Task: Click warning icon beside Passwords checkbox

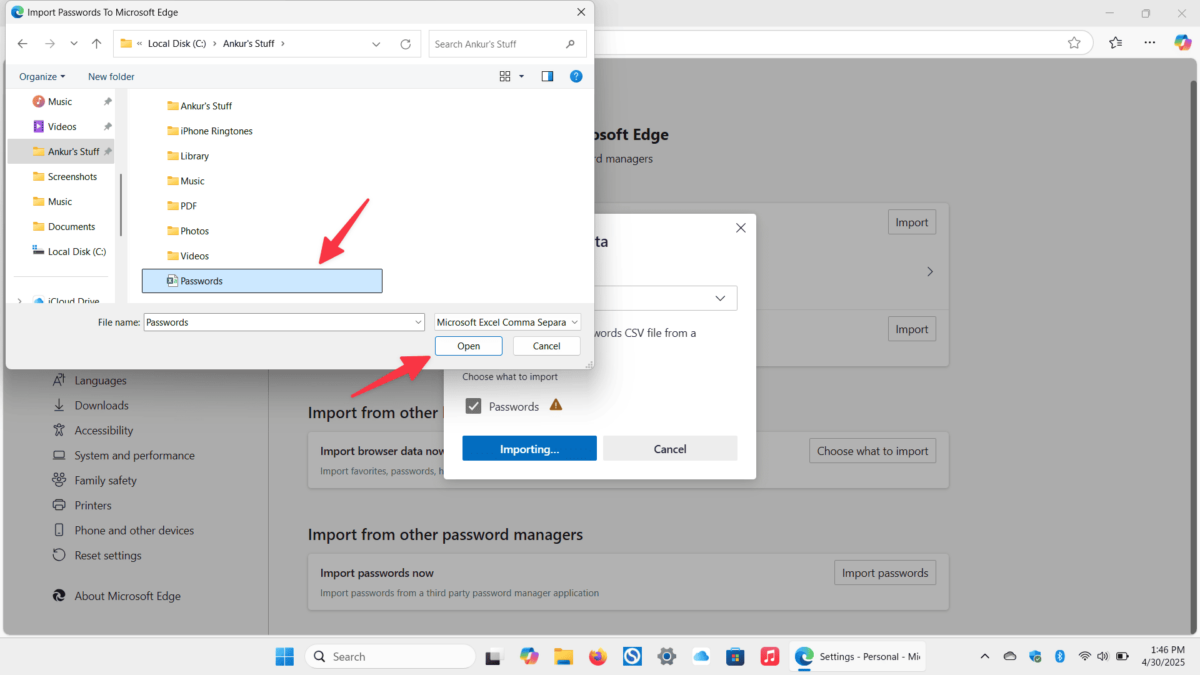Action: pyautogui.click(x=556, y=405)
